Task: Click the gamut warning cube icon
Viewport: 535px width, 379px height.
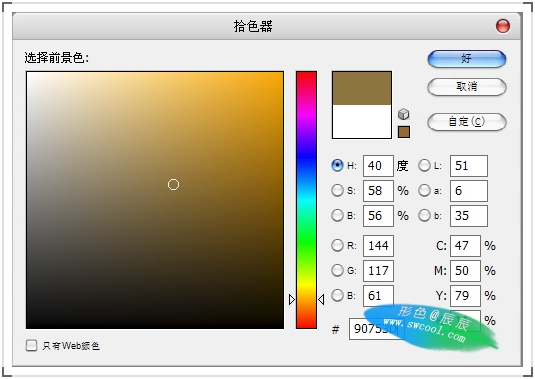Action: click(404, 114)
